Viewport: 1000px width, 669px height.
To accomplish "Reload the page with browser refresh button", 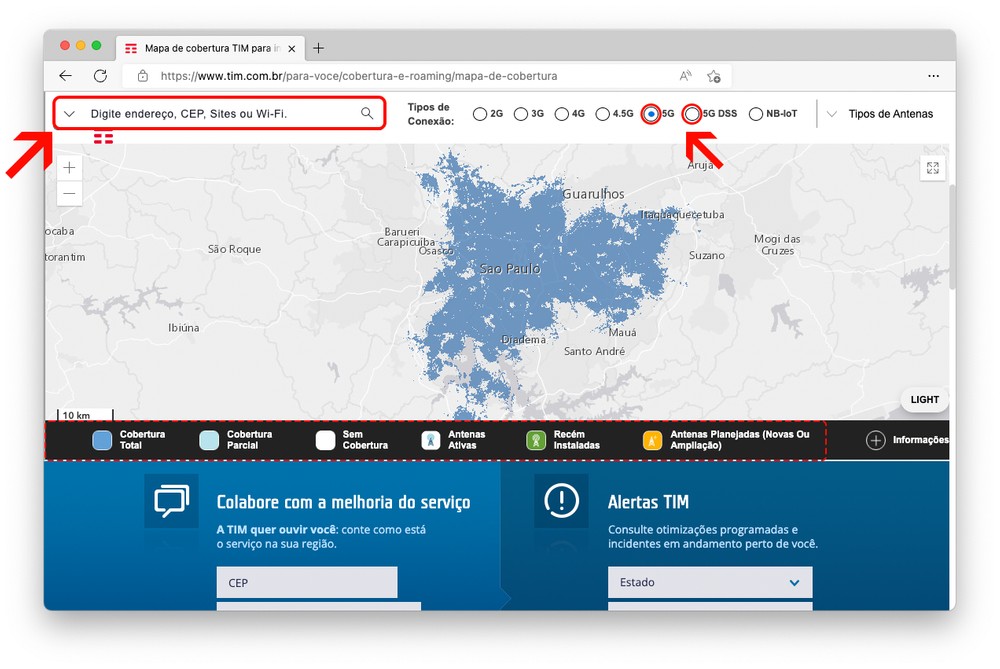I will 100,76.
